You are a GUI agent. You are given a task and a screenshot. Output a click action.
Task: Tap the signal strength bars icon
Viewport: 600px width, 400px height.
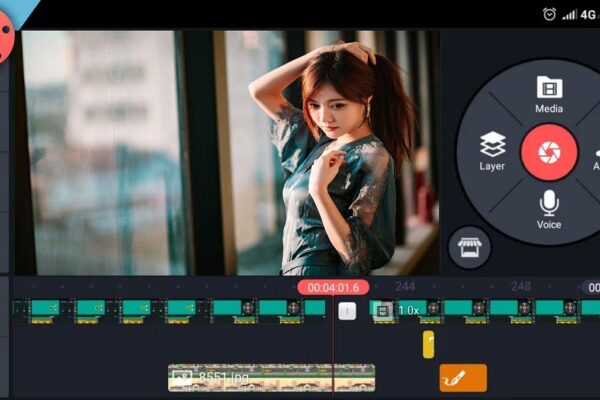tap(569, 15)
